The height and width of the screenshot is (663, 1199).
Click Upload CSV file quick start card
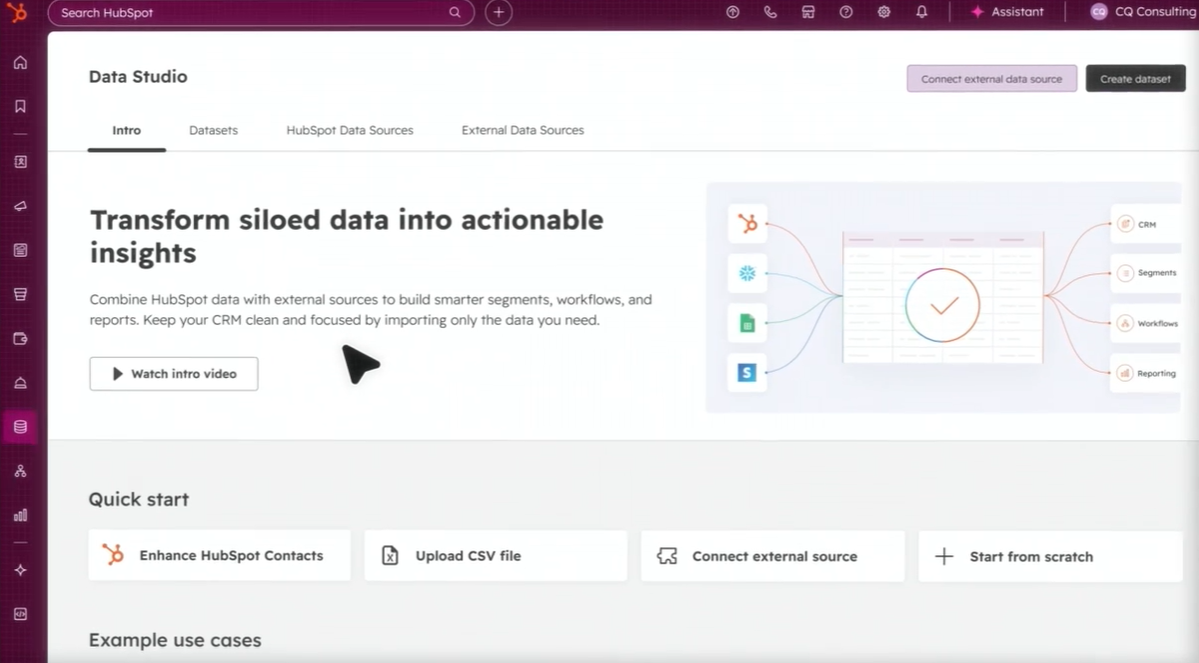click(x=496, y=556)
